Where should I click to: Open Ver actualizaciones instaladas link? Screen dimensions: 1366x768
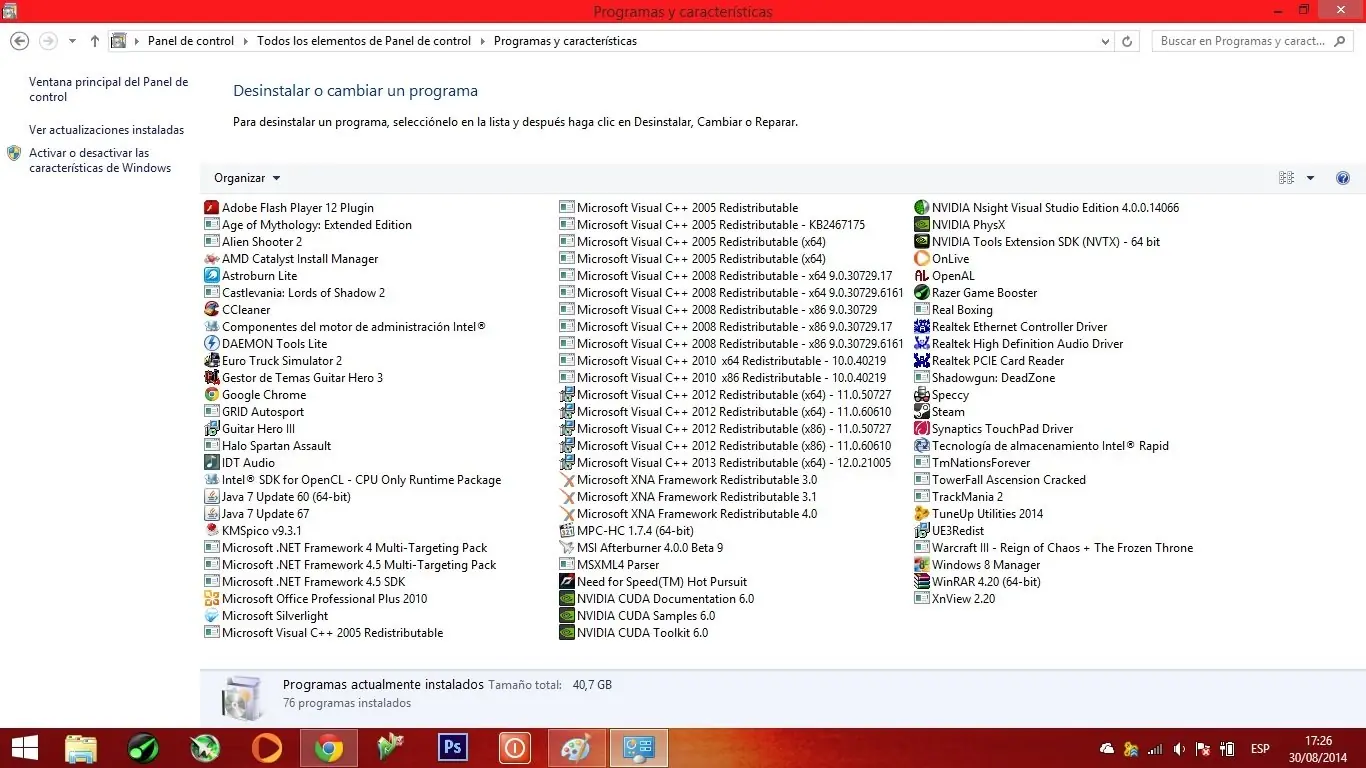coord(106,130)
